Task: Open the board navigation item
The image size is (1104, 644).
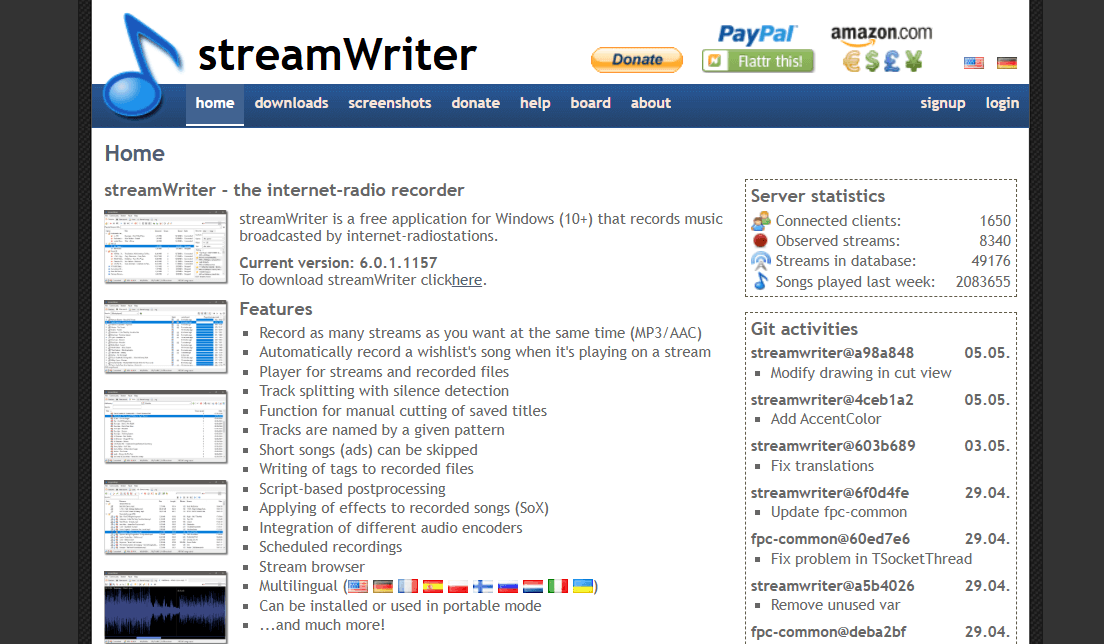Action: 590,103
